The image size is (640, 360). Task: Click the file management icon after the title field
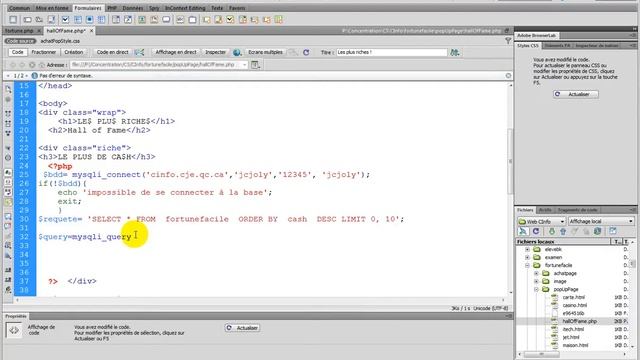455,52
